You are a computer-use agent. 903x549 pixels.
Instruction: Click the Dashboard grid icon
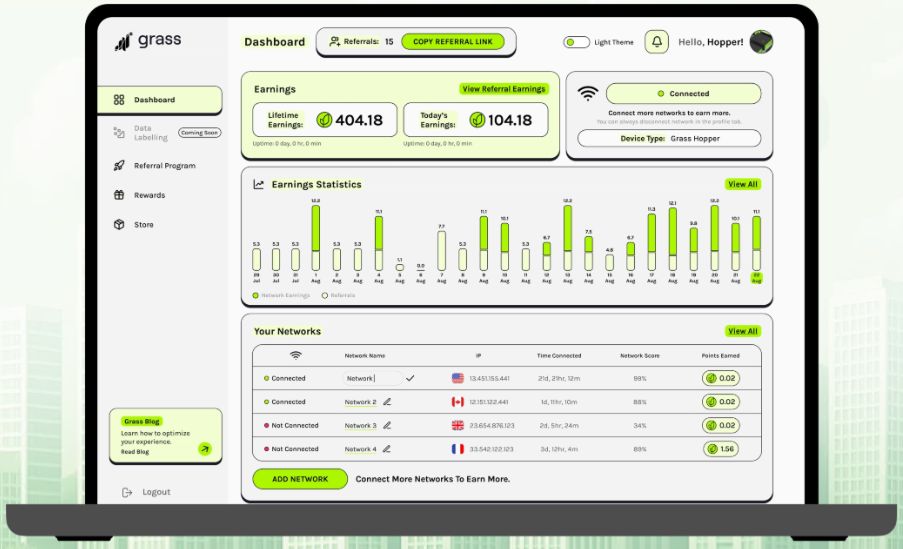tap(119, 100)
